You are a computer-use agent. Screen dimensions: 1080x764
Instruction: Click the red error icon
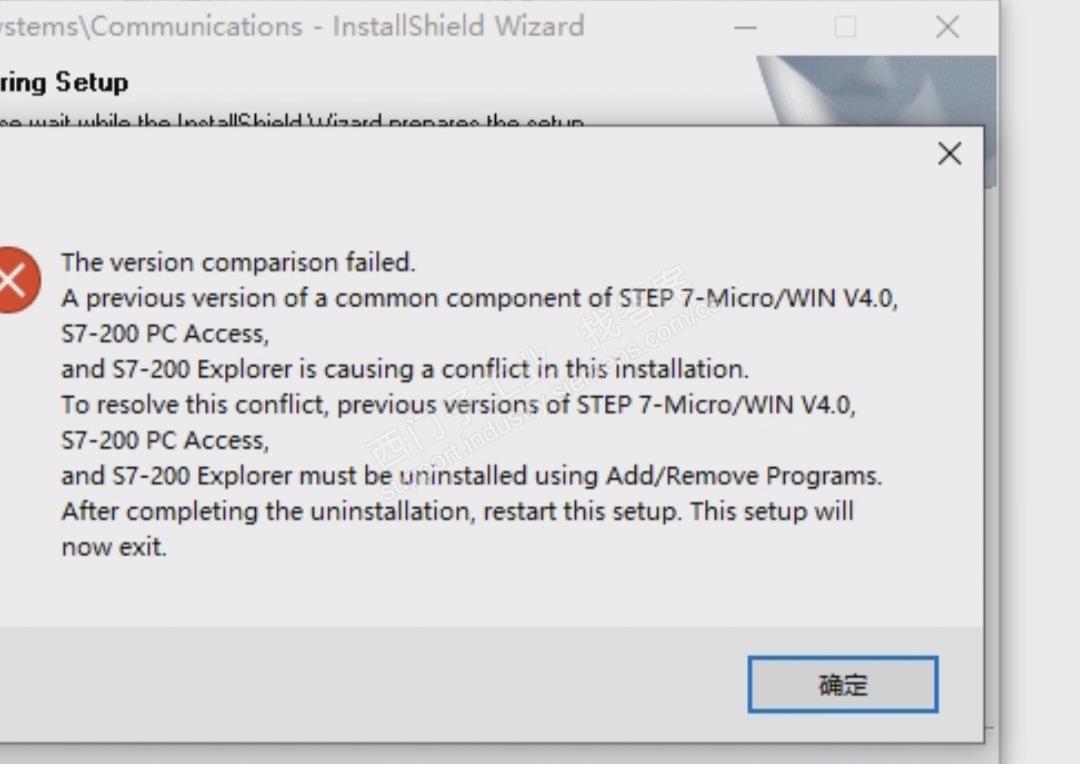click(14, 280)
